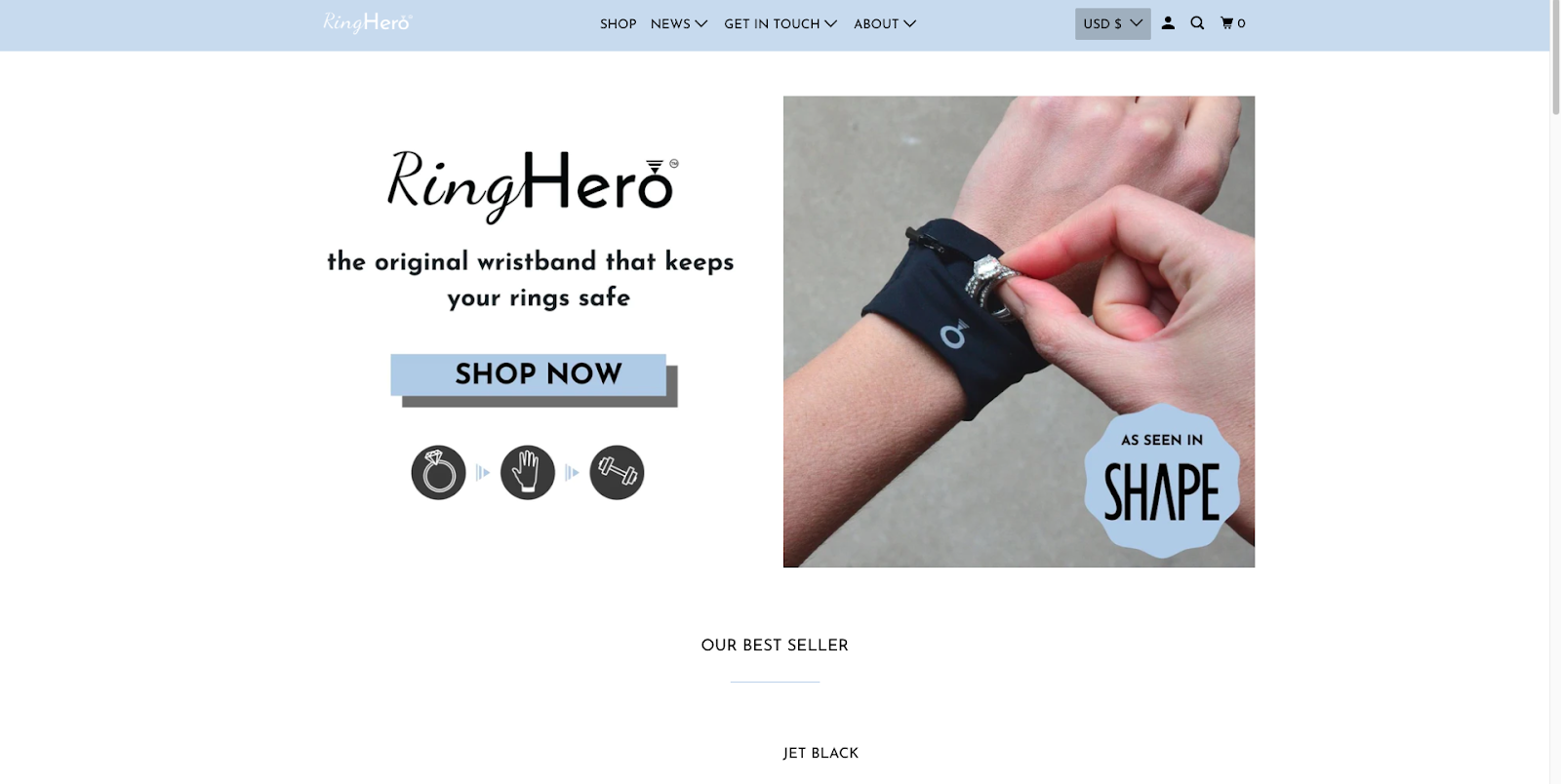Image resolution: width=1561 pixels, height=784 pixels.
Task: Click the RingHero header logo
Action: (367, 22)
